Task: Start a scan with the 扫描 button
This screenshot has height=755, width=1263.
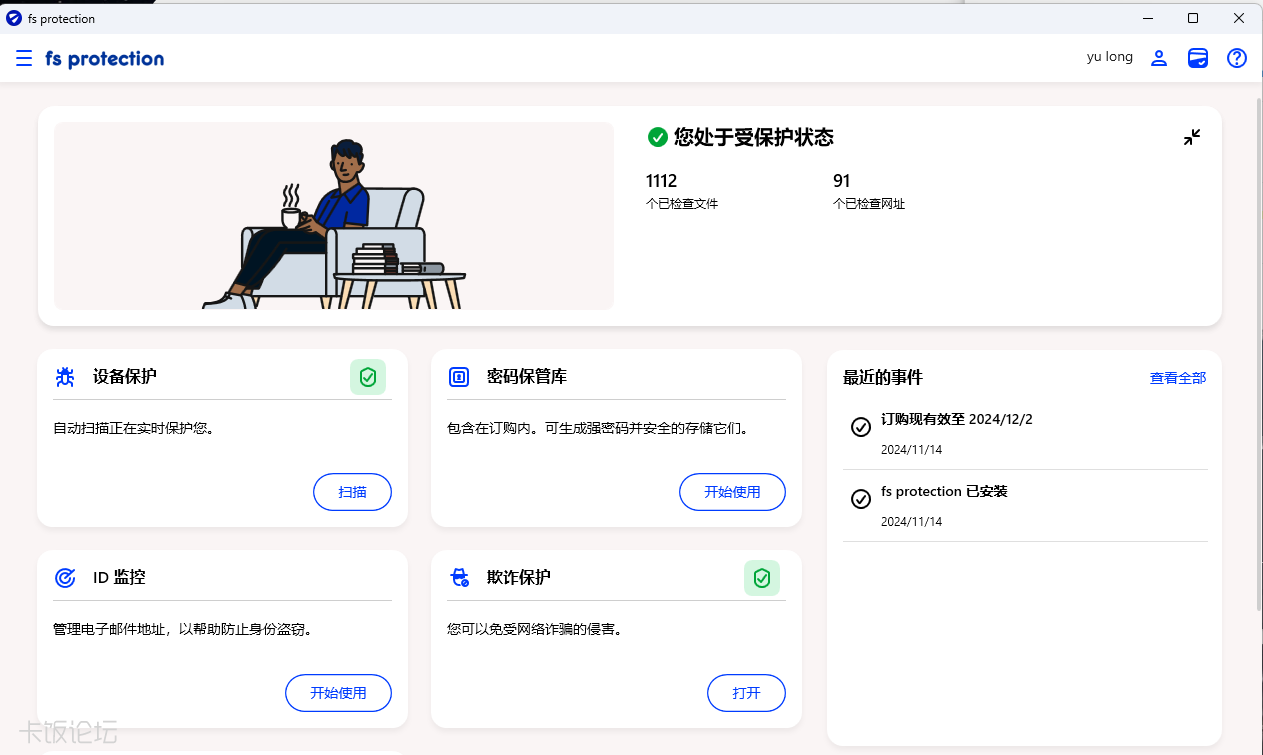Action: point(352,492)
